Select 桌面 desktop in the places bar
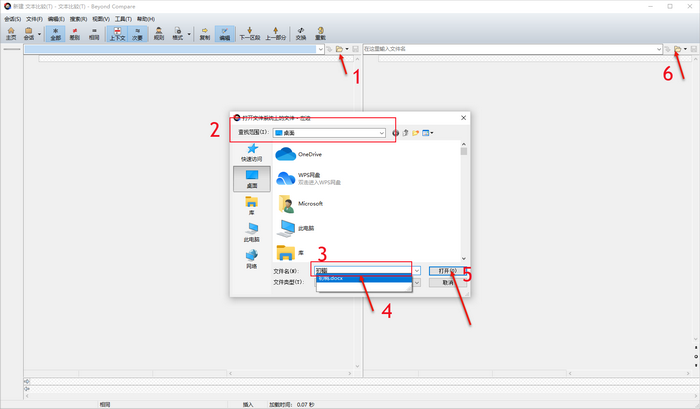The height and width of the screenshot is (409, 700). click(252, 179)
